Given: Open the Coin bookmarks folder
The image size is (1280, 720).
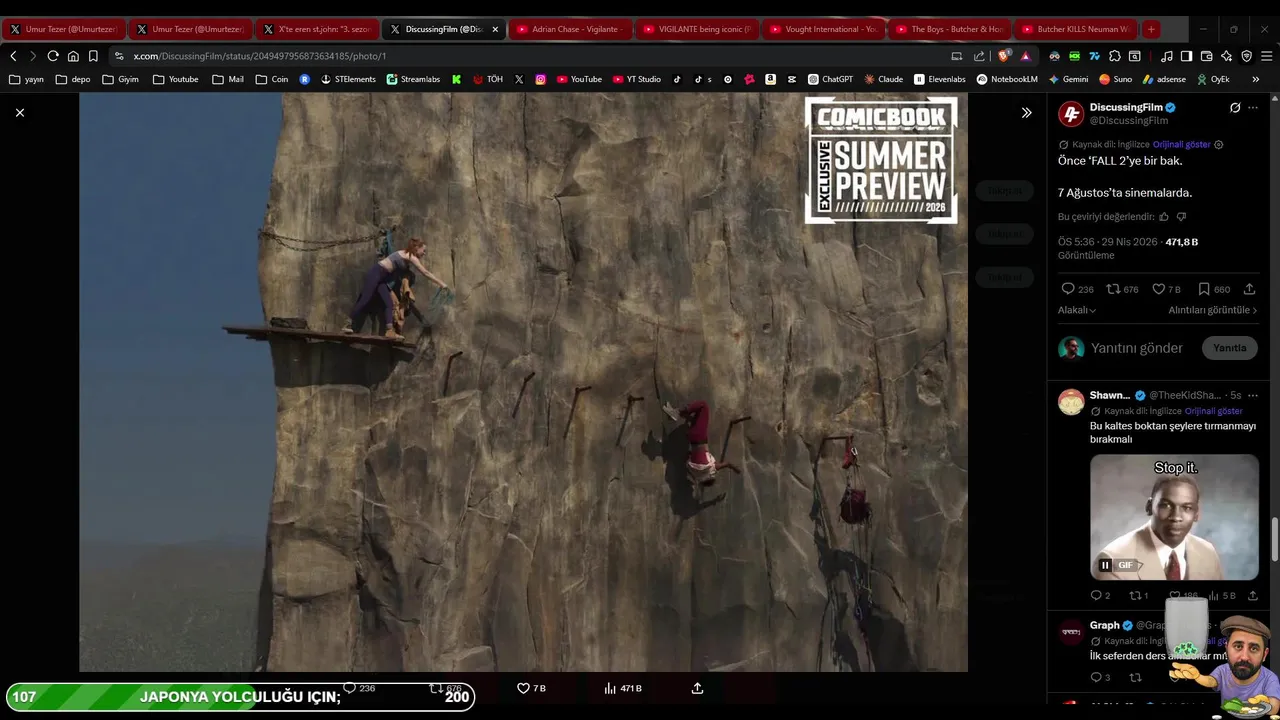Looking at the screenshot, I should pyautogui.click(x=272, y=79).
